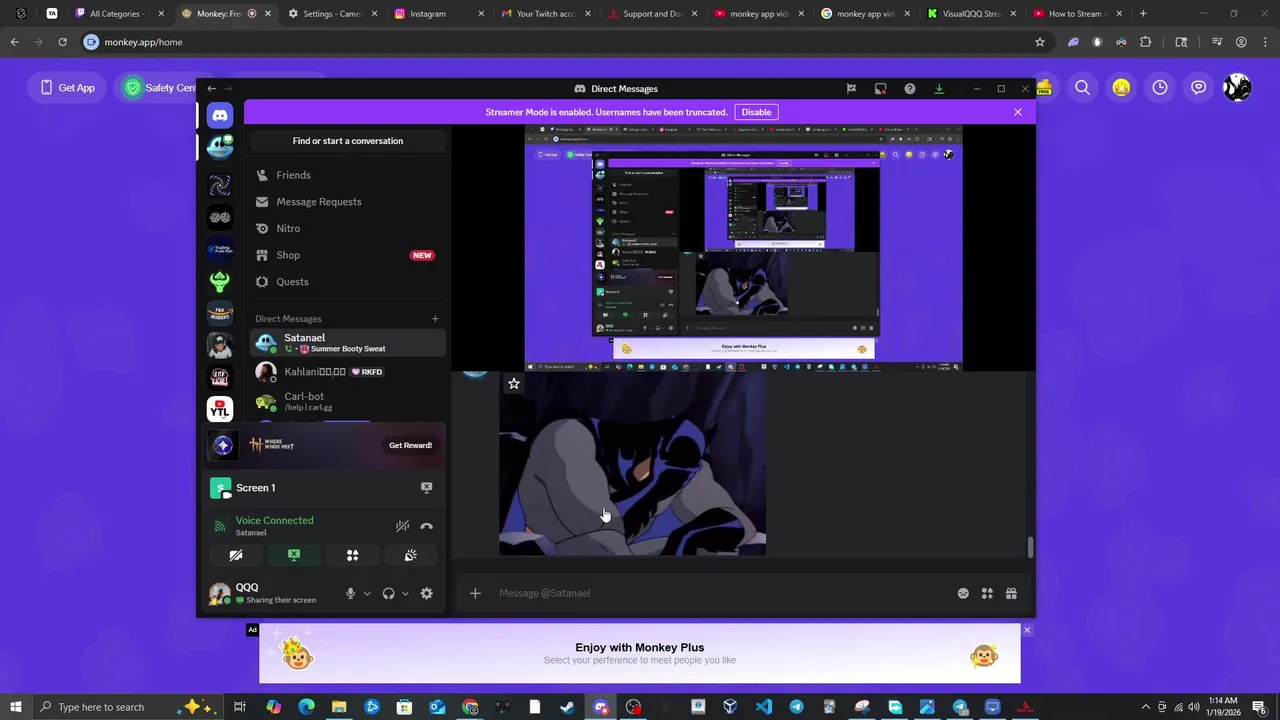Open Monkey messages chat bubble icon
The width and height of the screenshot is (1280, 720).
[1199, 88]
